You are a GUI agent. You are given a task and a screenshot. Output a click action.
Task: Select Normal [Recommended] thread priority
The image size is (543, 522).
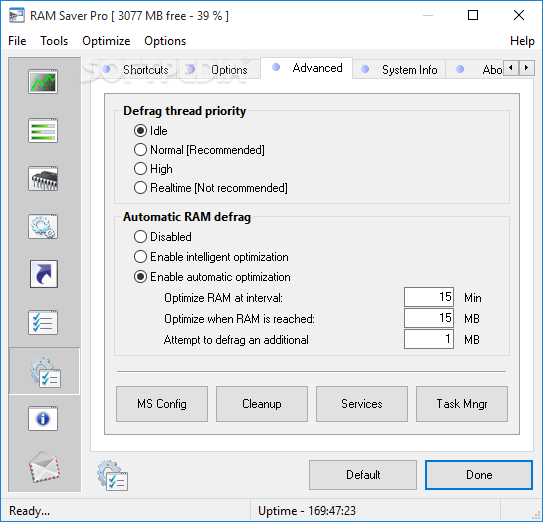[x=199, y=150]
